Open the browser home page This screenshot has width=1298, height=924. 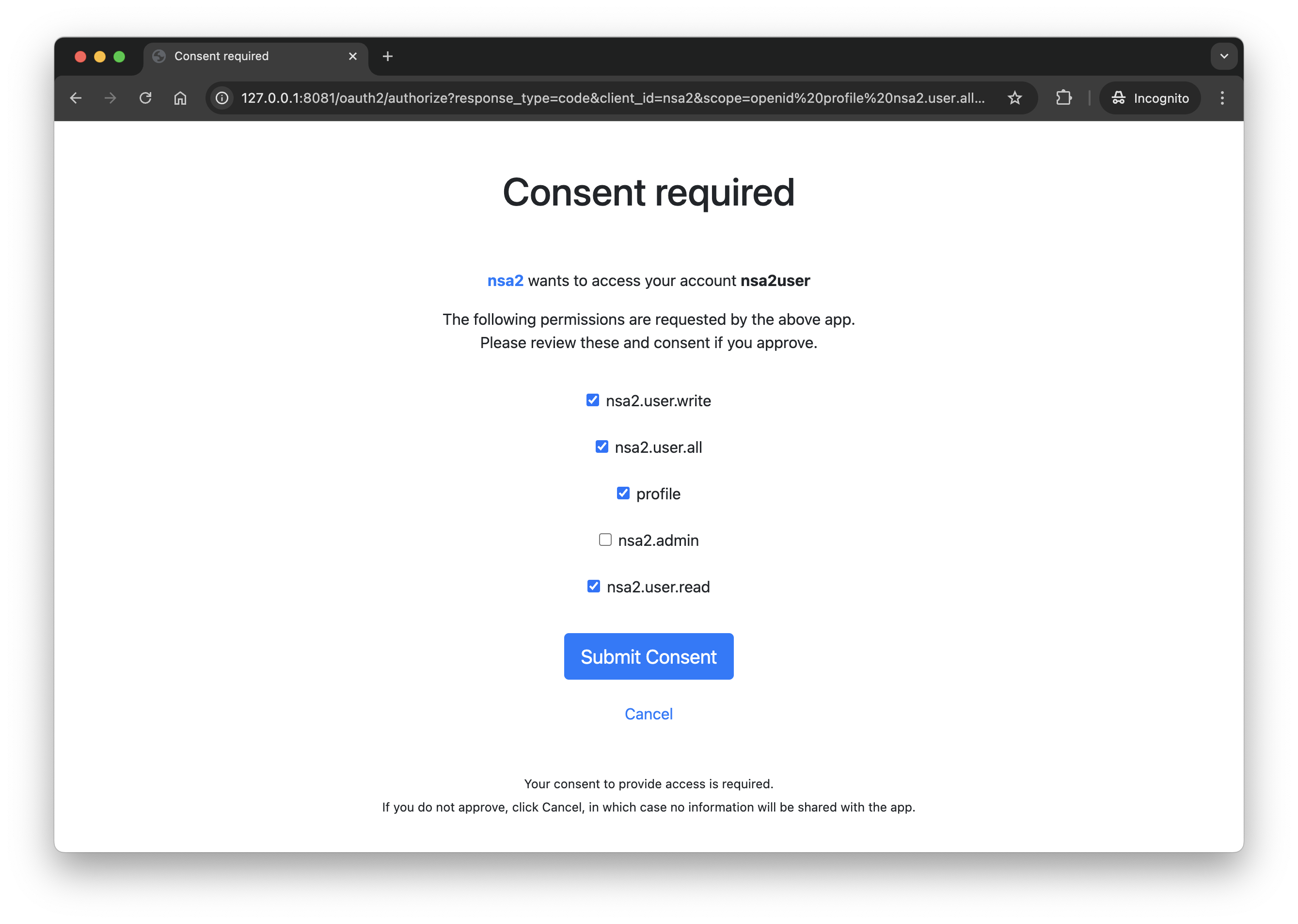click(x=180, y=98)
